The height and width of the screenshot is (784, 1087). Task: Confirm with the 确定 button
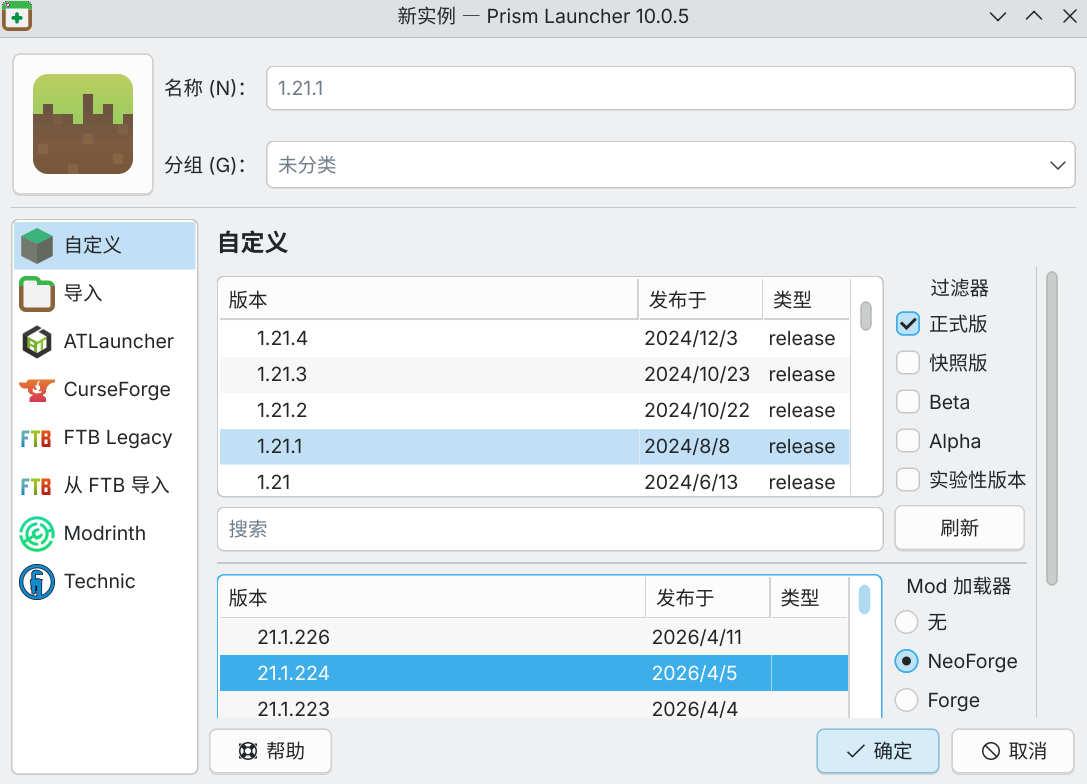(878, 751)
